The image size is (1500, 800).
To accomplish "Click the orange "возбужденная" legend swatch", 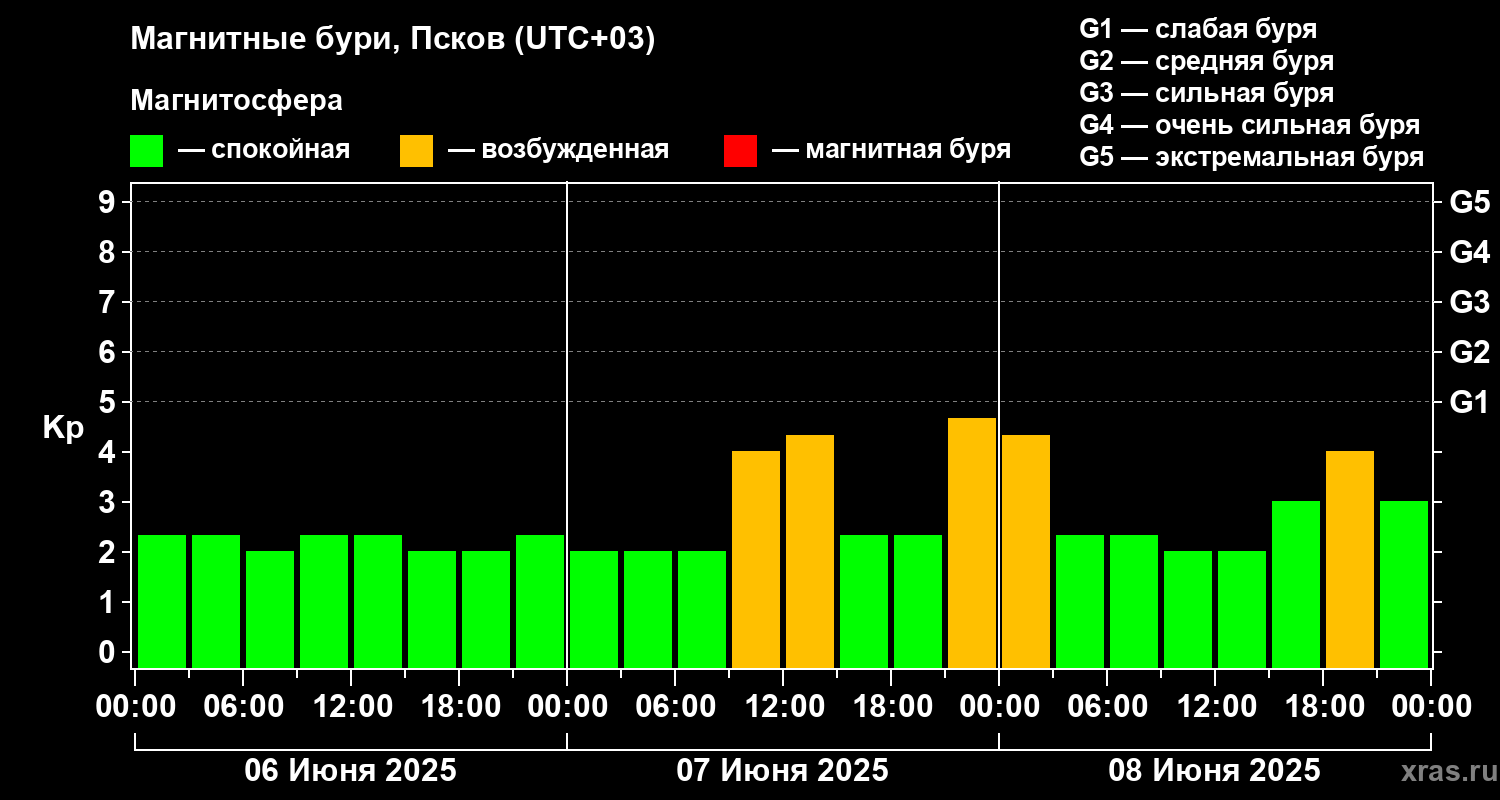I will [416, 151].
